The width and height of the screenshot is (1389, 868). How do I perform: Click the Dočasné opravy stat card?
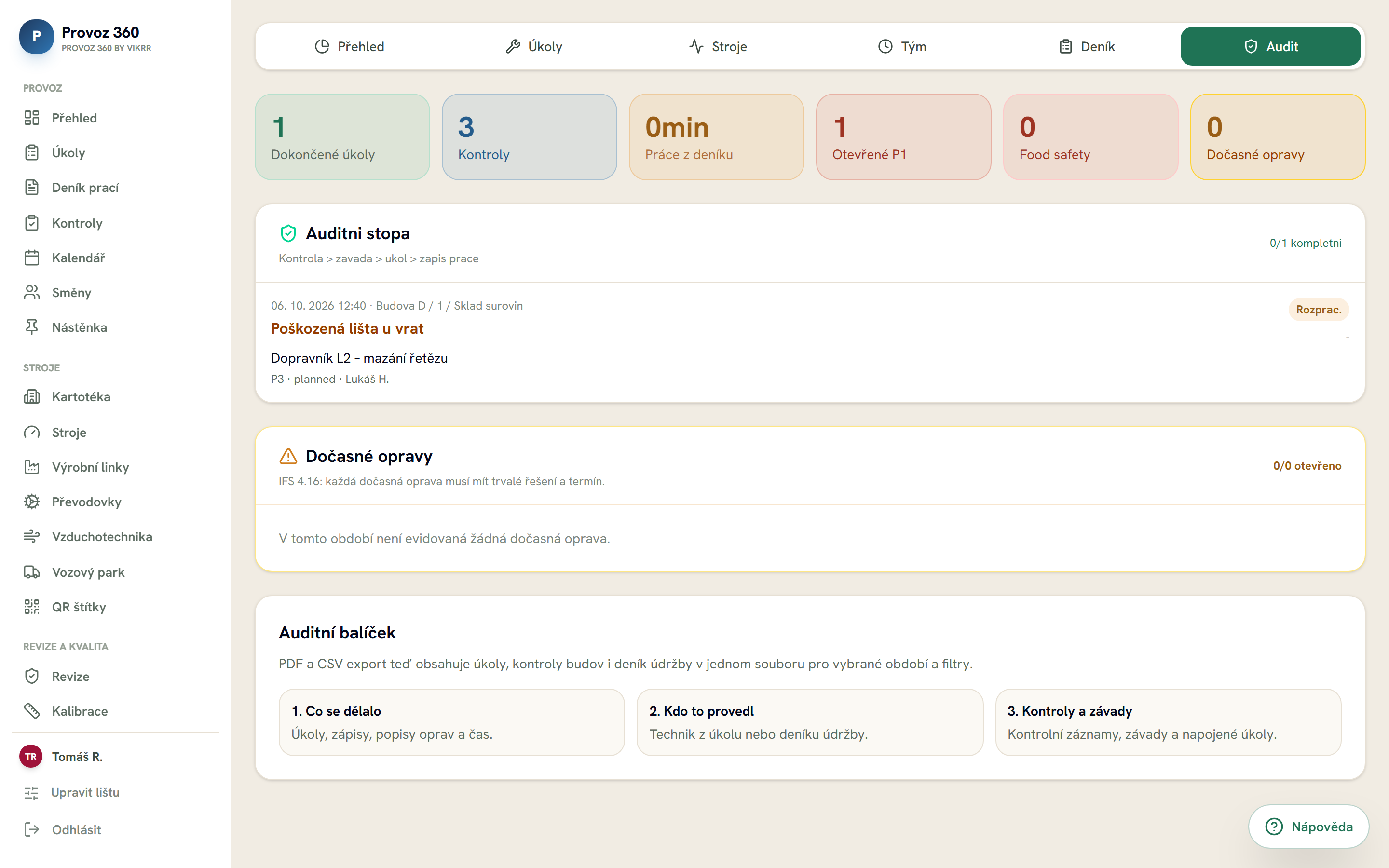coord(1278,137)
